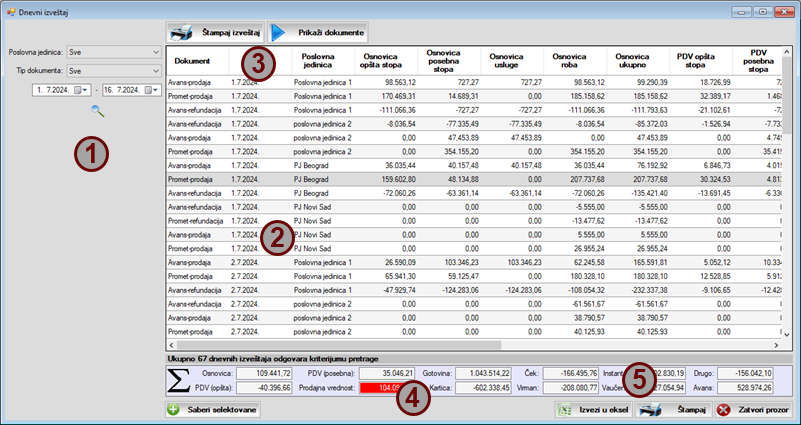Image resolution: width=801 pixels, height=425 pixels.
Task: Click the Excel icon on Izvezi u eksel
Action: pyautogui.click(x=564, y=410)
